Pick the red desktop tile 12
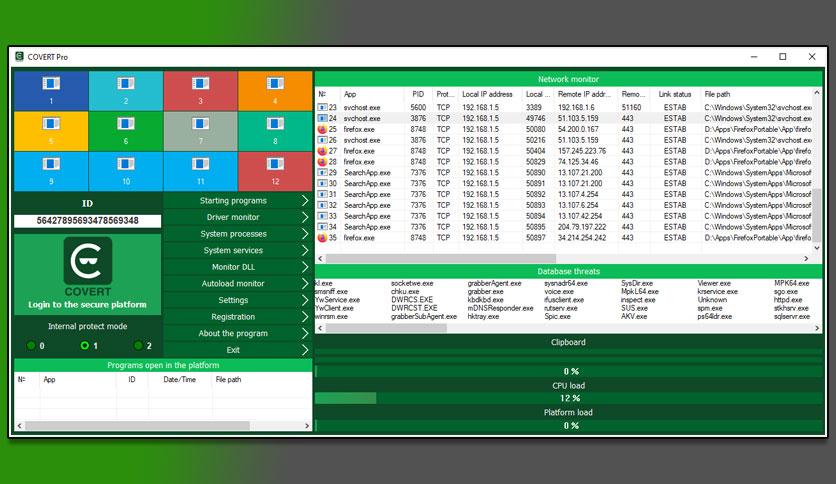The image size is (836, 484). coord(275,171)
